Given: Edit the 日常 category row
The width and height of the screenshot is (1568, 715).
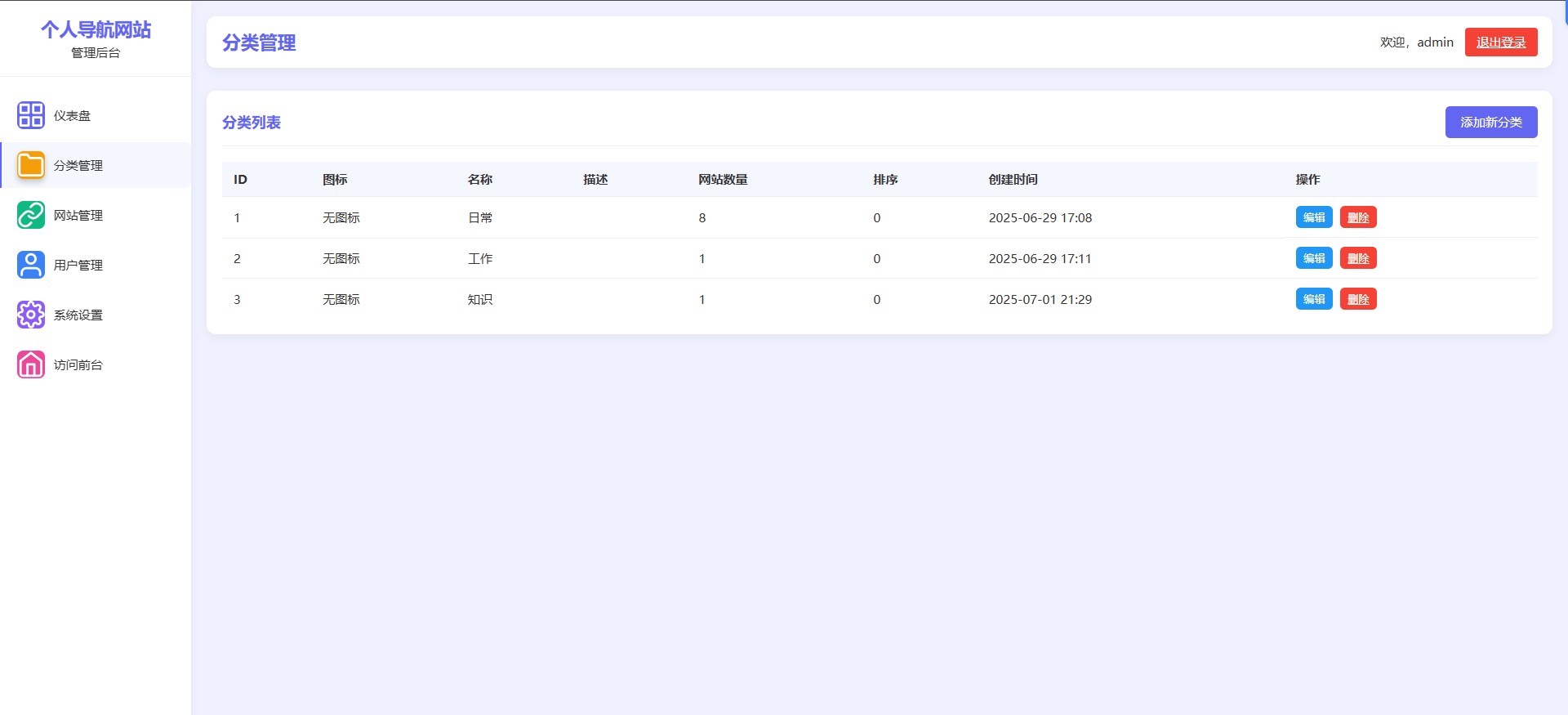Looking at the screenshot, I should pyautogui.click(x=1314, y=217).
